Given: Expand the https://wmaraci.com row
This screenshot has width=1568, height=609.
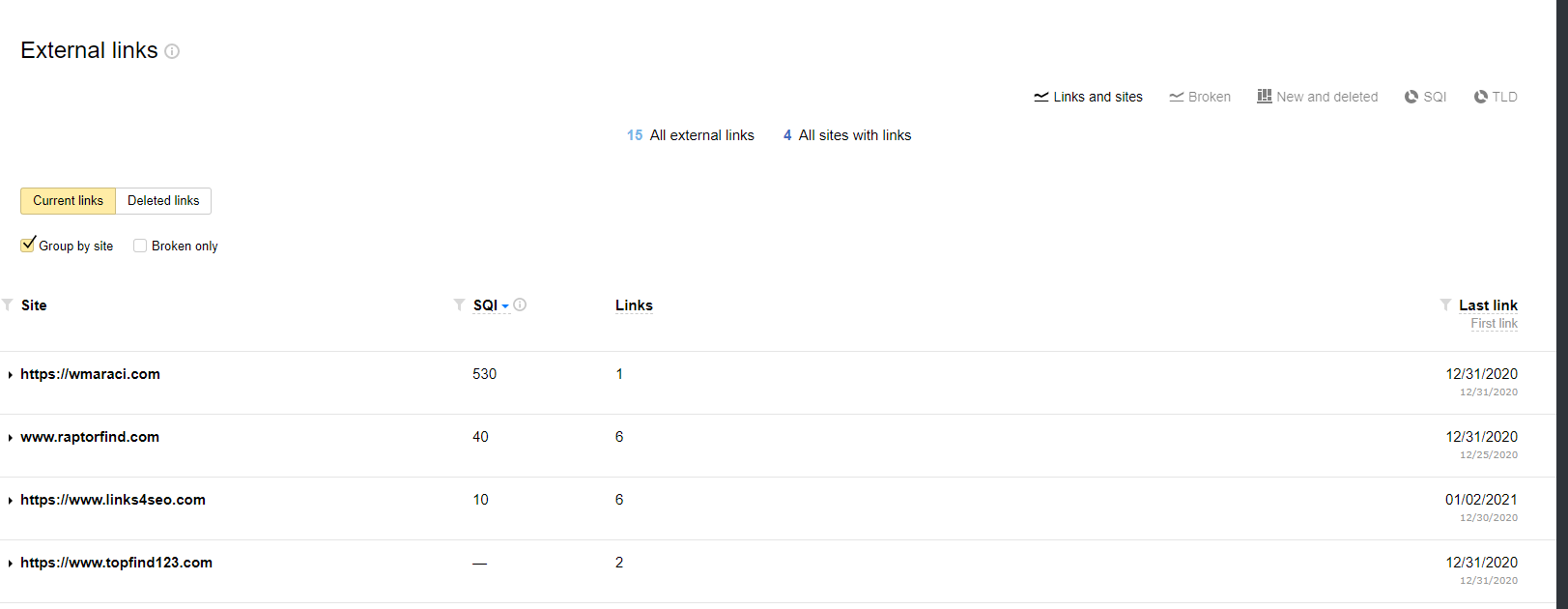Looking at the screenshot, I should coord(10,375).
